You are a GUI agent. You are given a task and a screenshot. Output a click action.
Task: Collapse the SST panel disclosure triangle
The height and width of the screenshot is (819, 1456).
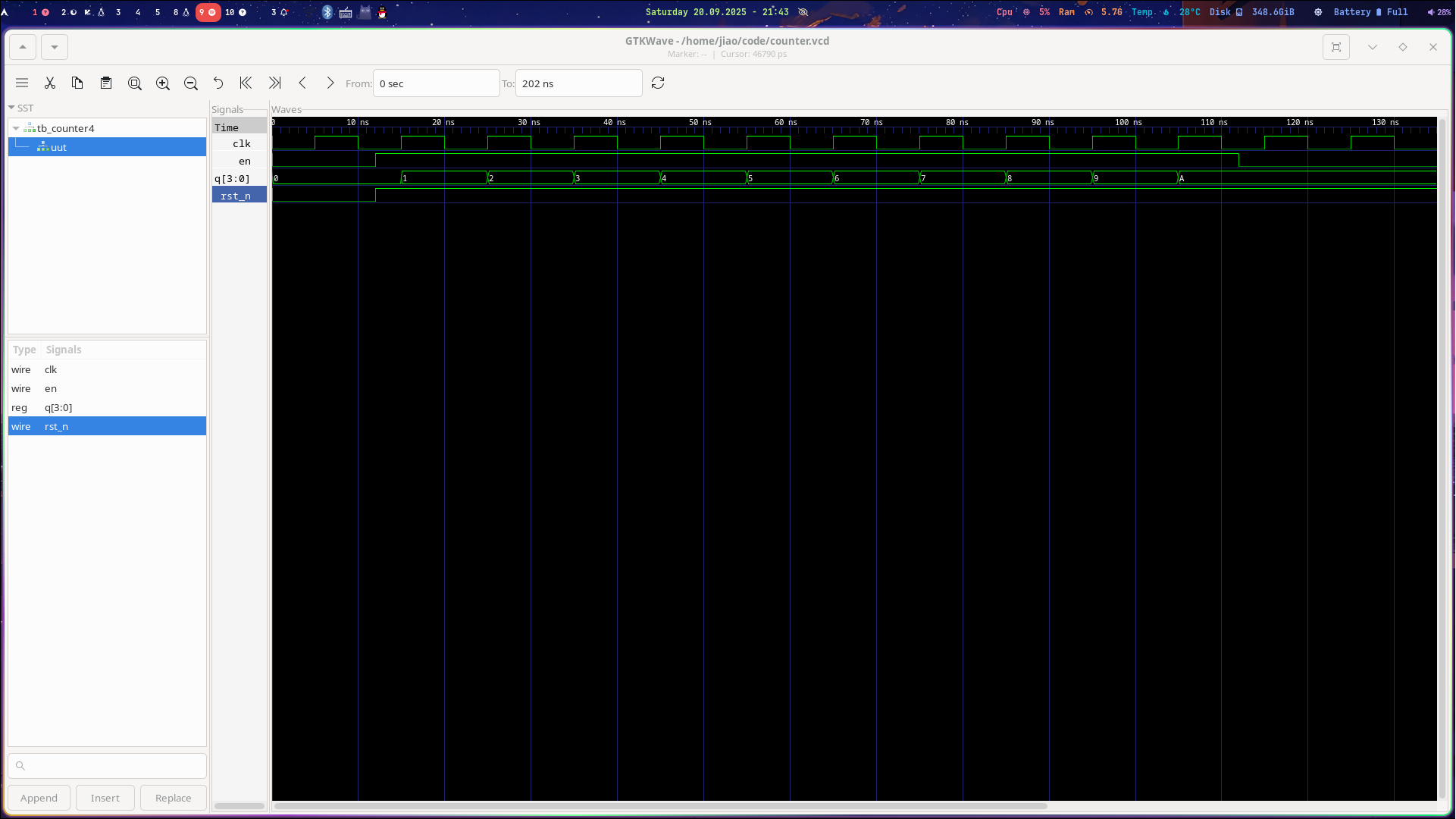pos(12,108)
